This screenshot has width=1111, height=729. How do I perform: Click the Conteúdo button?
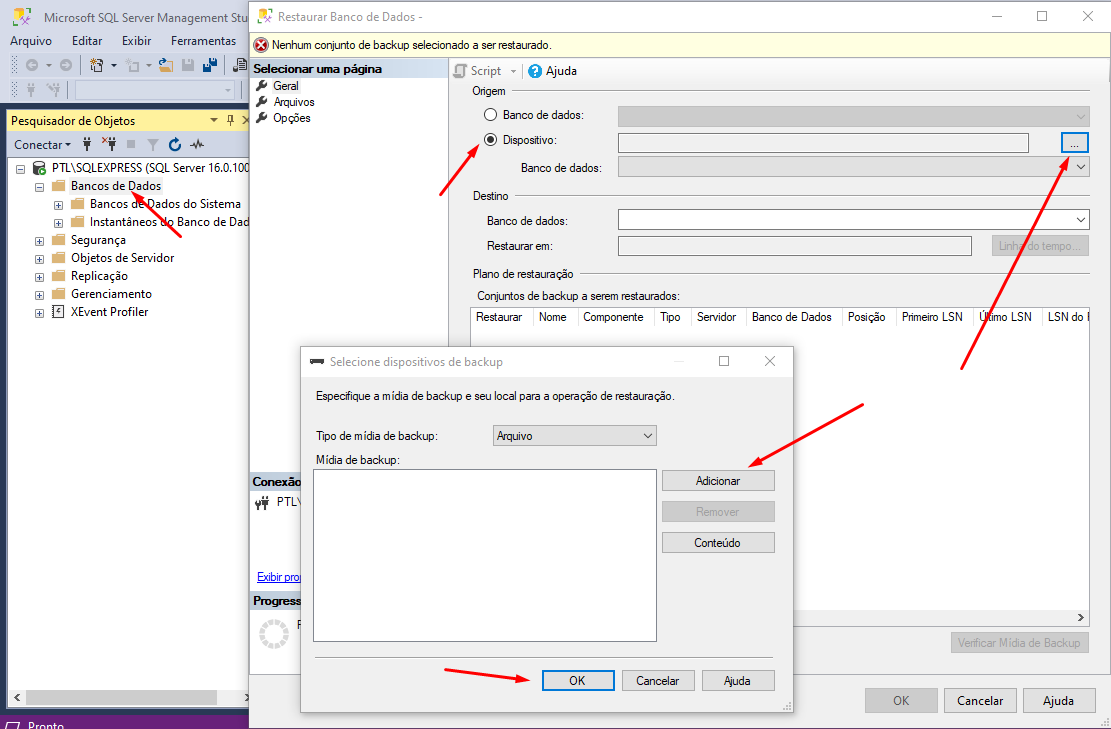(718, 543)
